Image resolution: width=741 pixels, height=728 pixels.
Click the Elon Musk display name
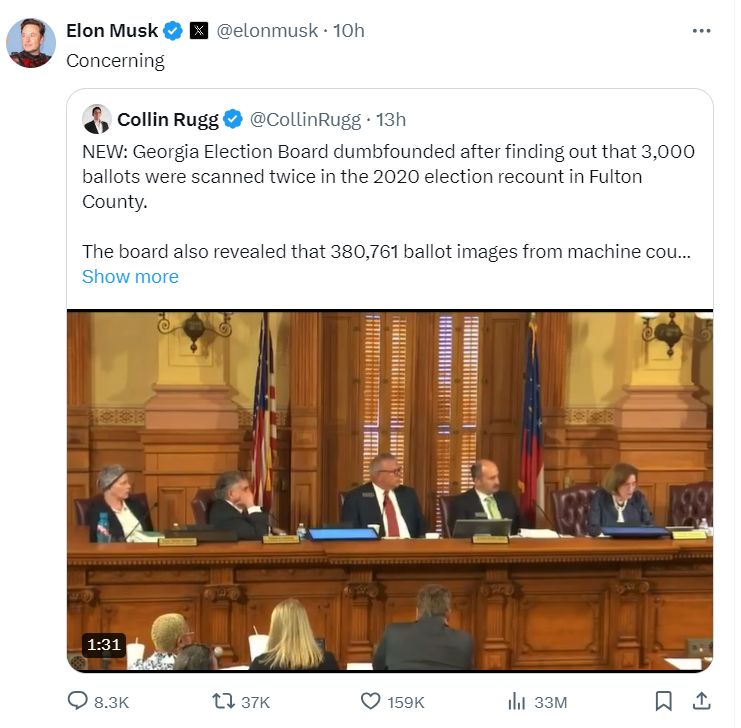click(112, 31)
